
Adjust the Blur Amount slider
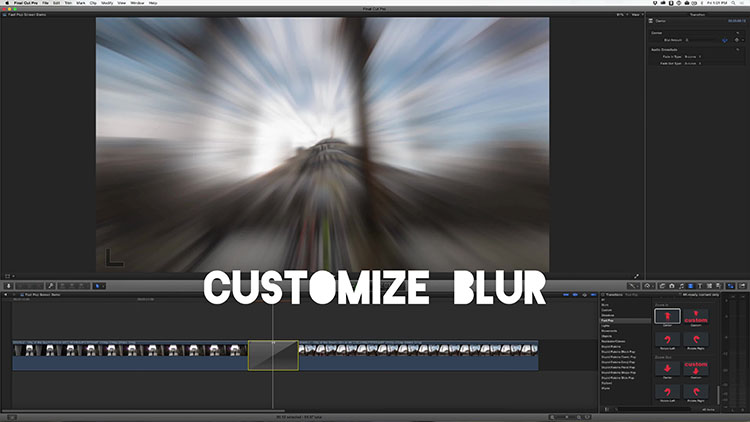coord(703,40)
